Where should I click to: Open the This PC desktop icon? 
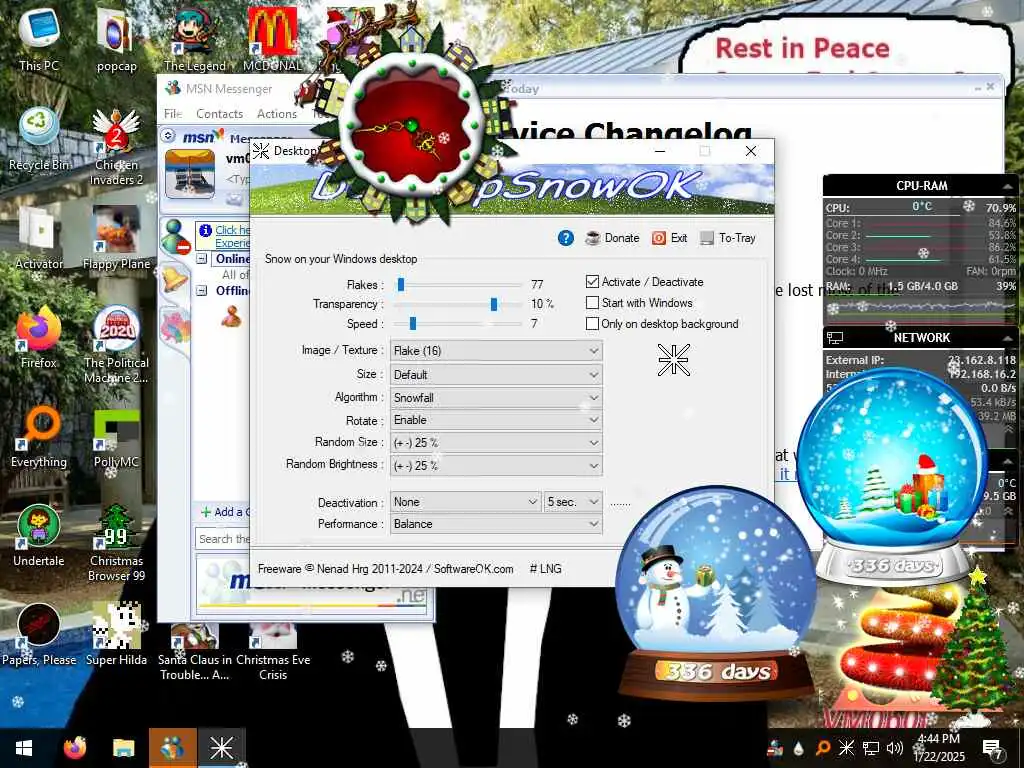coord(39,39)
